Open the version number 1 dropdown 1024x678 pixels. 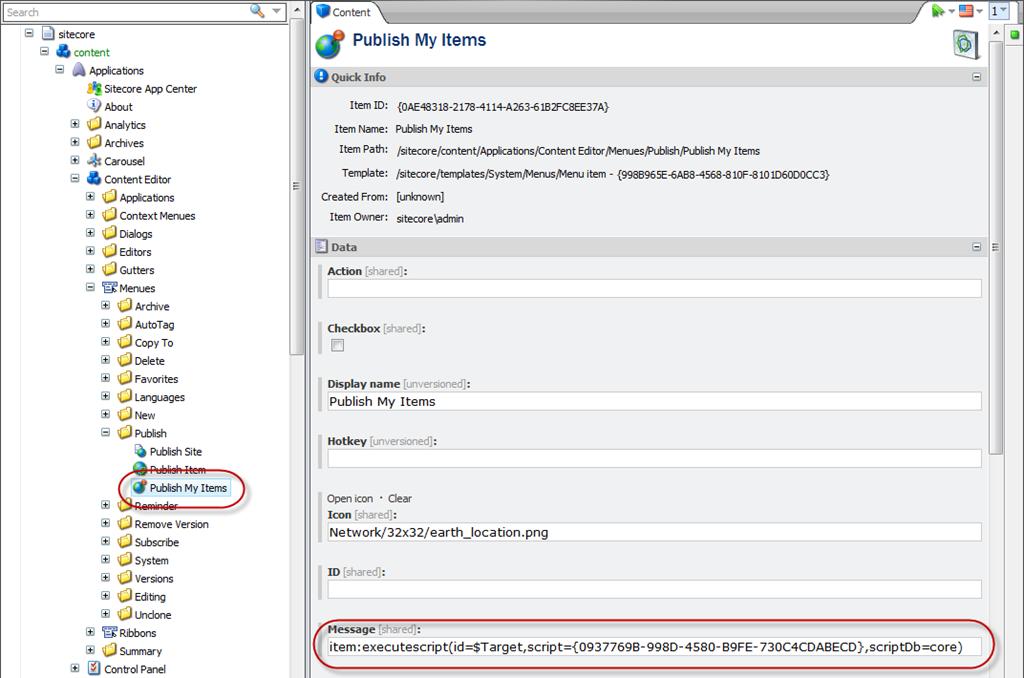(998, 11)
